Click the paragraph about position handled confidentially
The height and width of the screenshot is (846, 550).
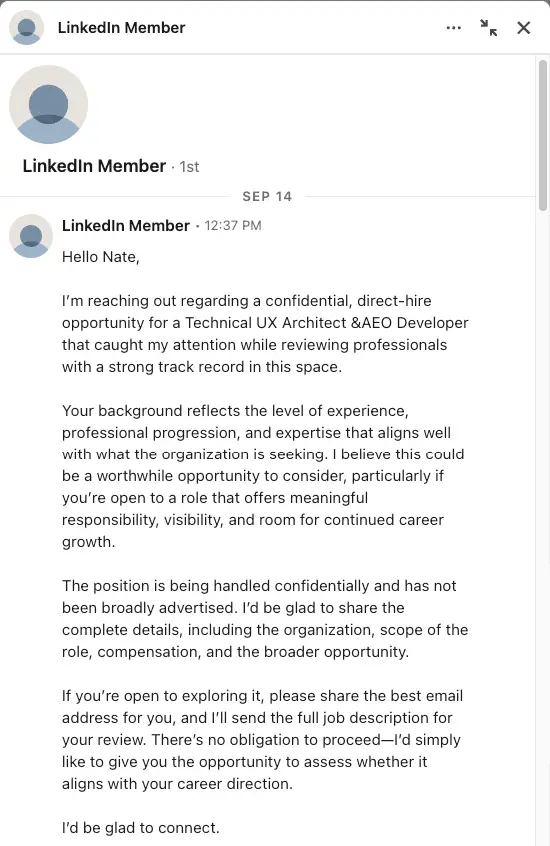[265, 619]
